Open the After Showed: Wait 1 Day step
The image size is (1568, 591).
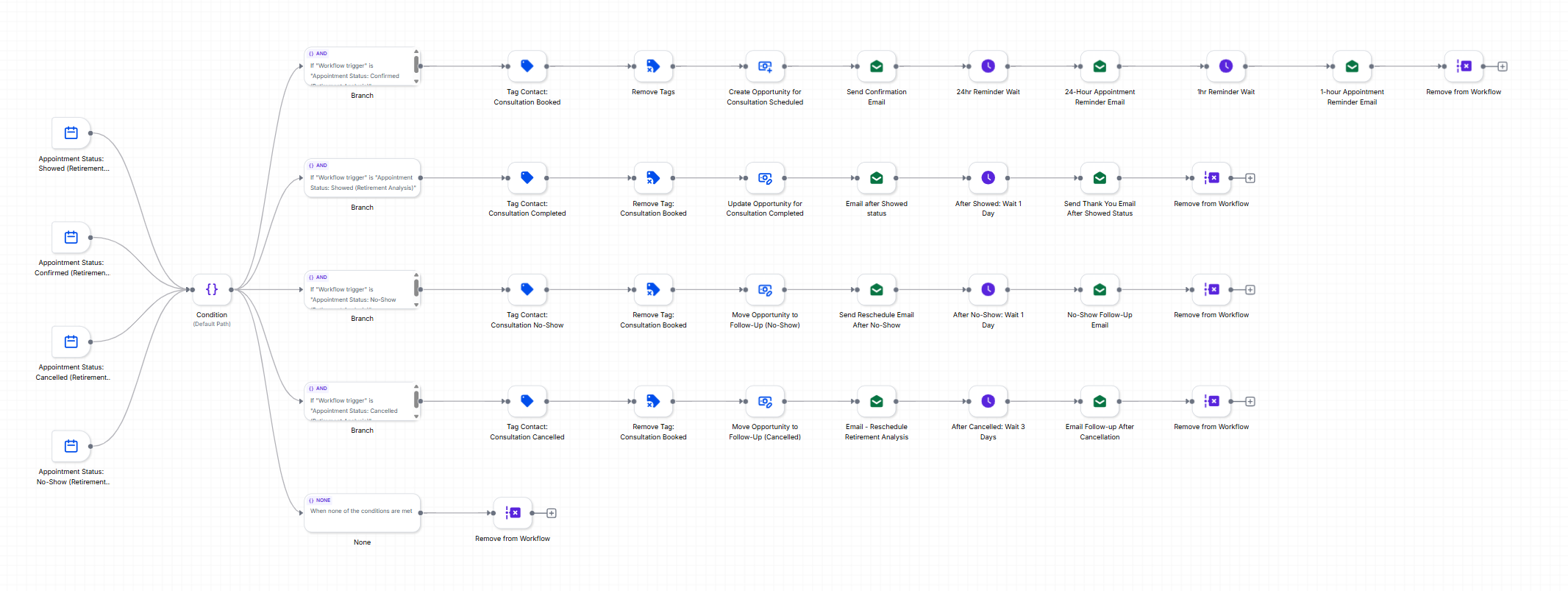pyautogui.click(x=988, y=178)
